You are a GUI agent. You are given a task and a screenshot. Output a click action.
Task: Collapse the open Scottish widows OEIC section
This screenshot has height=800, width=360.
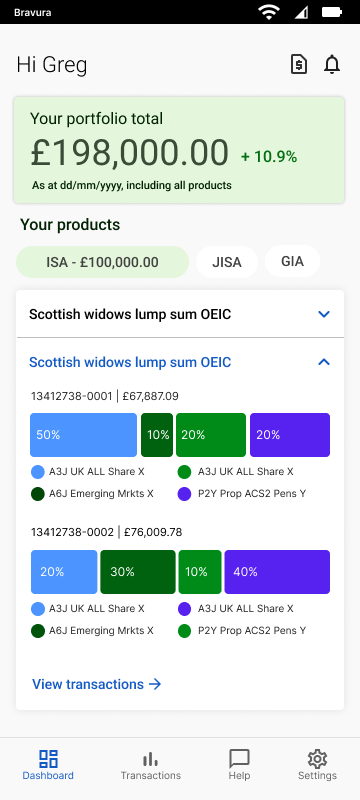pos(324,362)
